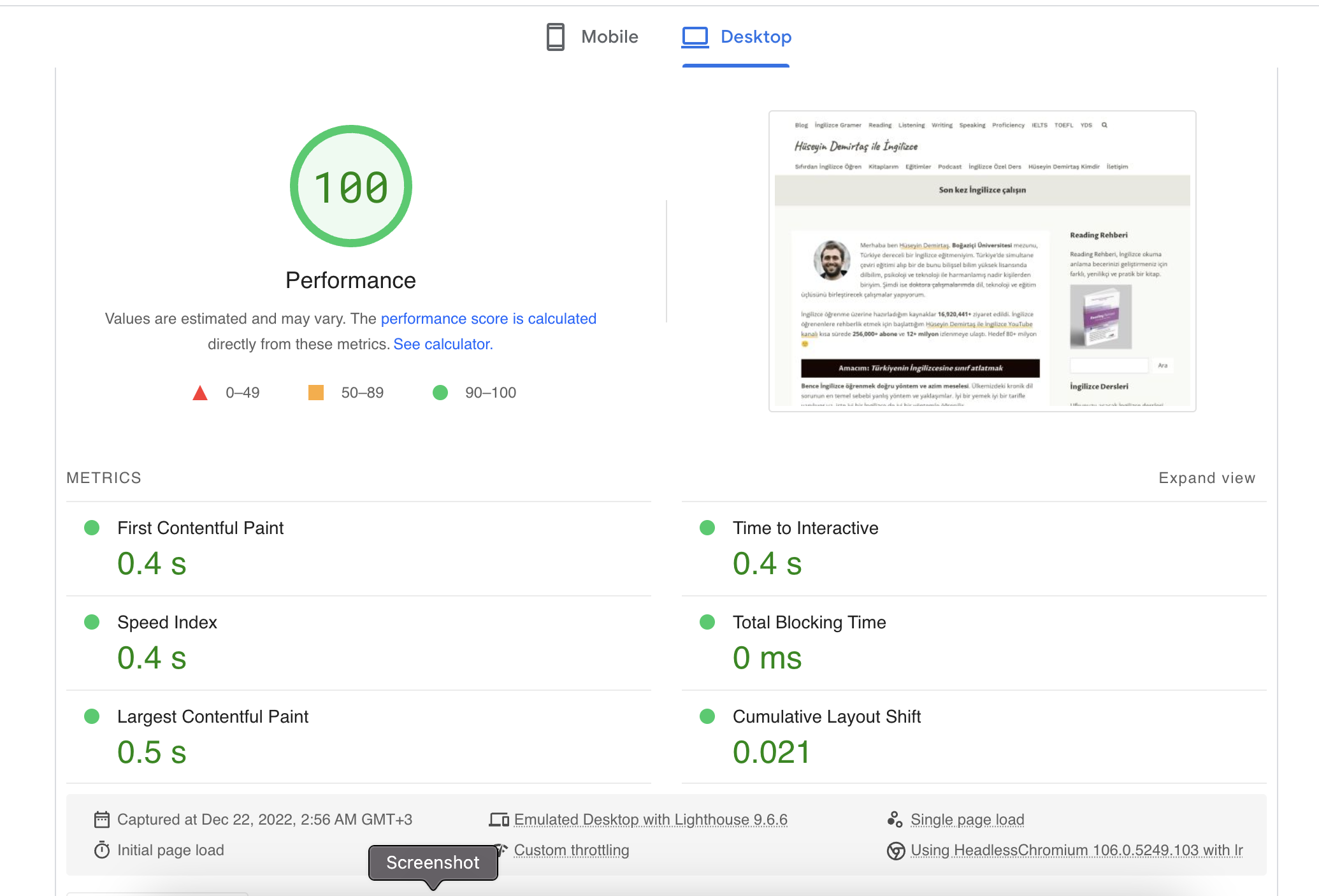Screen dimensions: 1319x896
Task: Expand the Custom throttling details
Action: tap(572, 850)
